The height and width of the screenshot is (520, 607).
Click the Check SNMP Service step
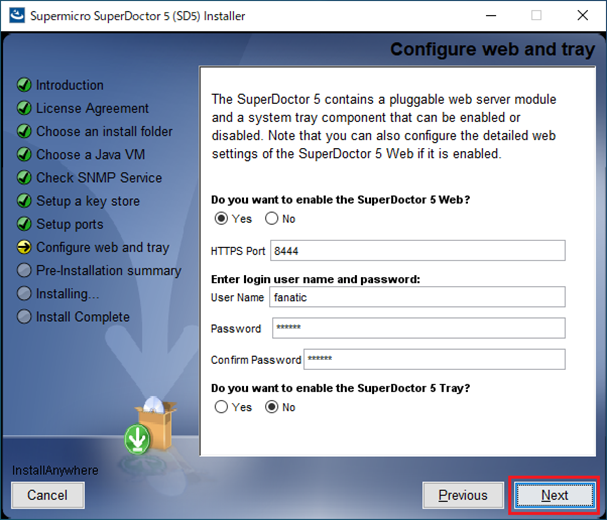point(99,178)
